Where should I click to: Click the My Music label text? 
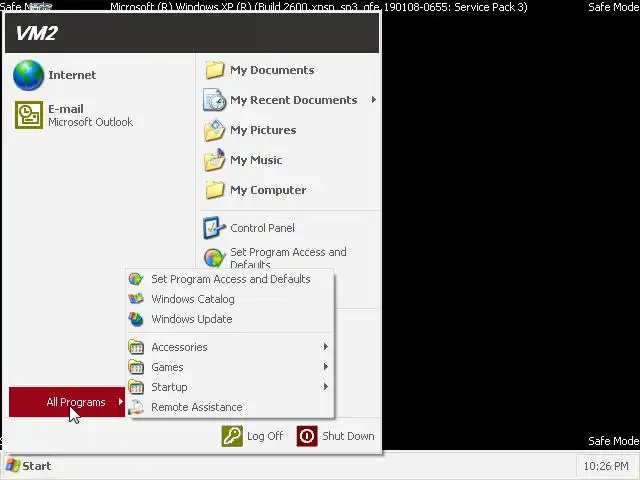pos(256,160)
